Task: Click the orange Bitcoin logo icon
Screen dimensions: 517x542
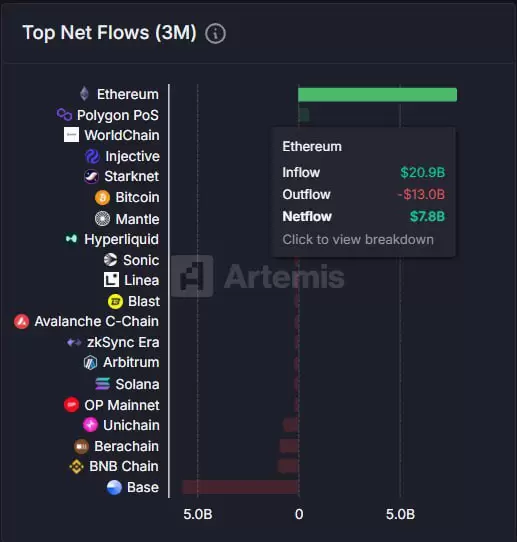Action: click(x=102, y=197)
